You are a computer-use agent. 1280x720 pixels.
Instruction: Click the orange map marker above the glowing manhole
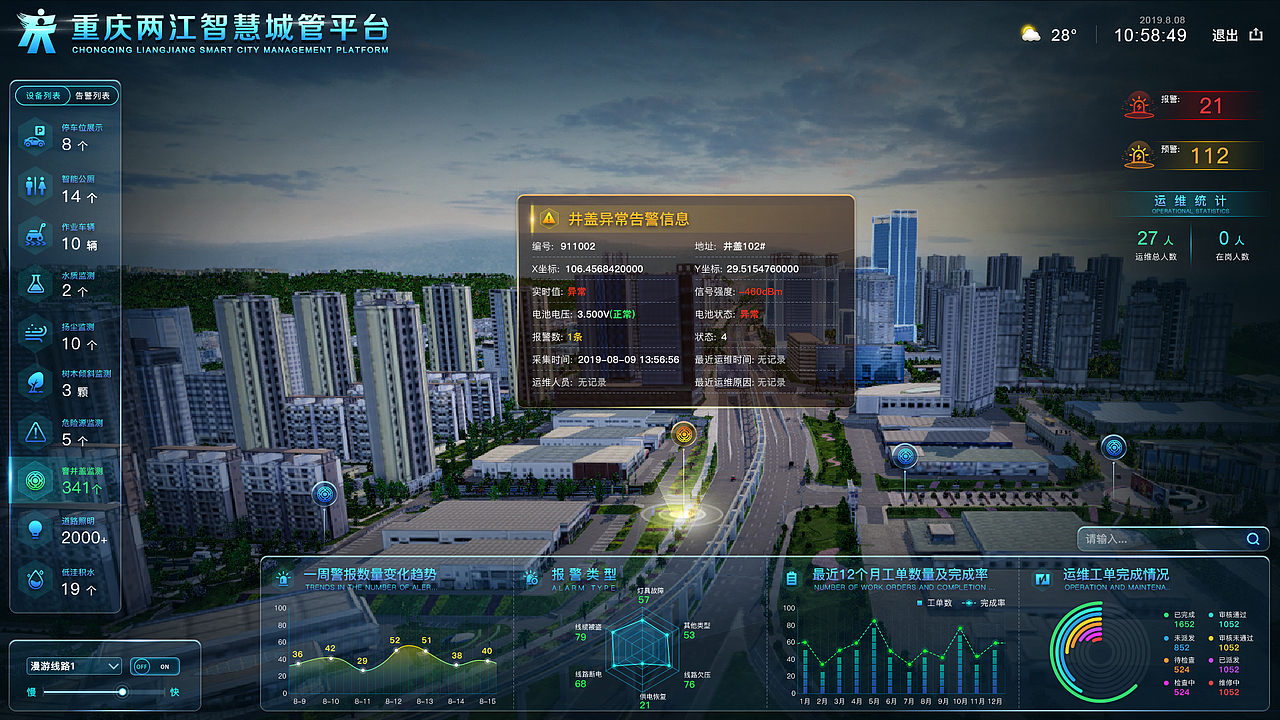pos(684,434)
